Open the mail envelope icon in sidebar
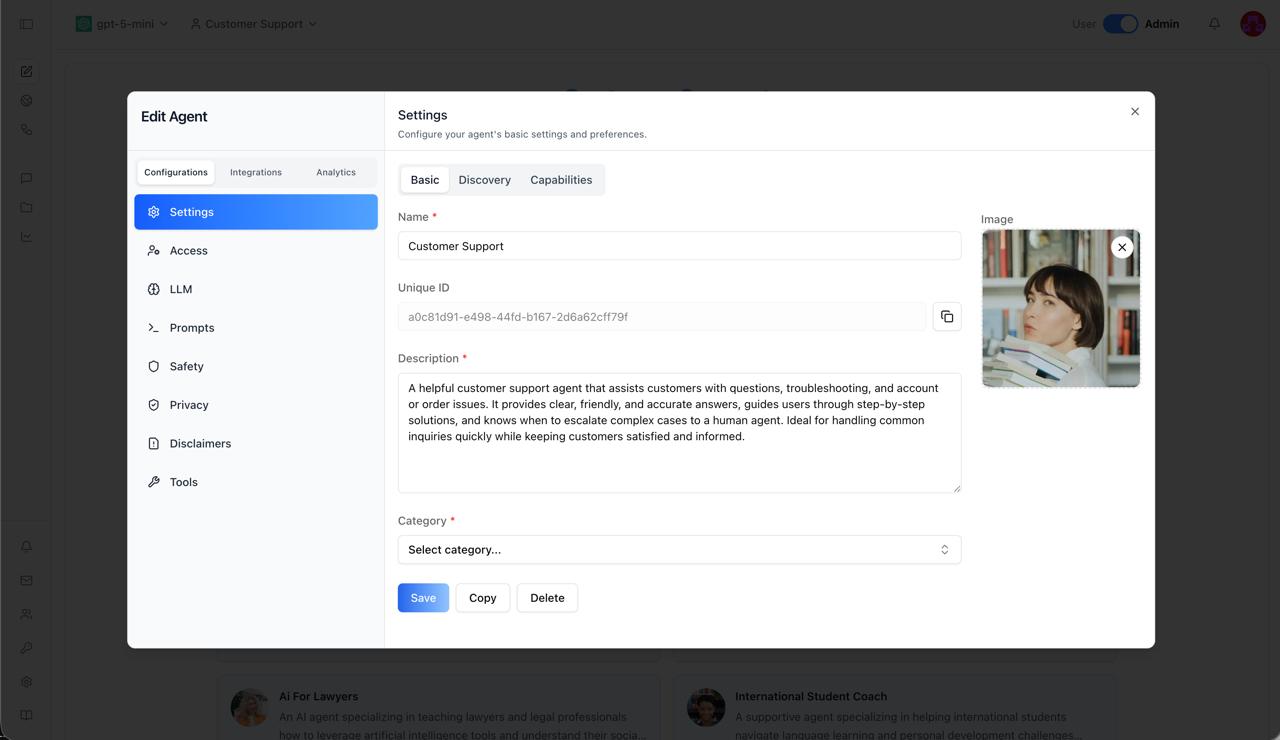The width and height of the screenshot is (1280, 740). tap(27, 580)
